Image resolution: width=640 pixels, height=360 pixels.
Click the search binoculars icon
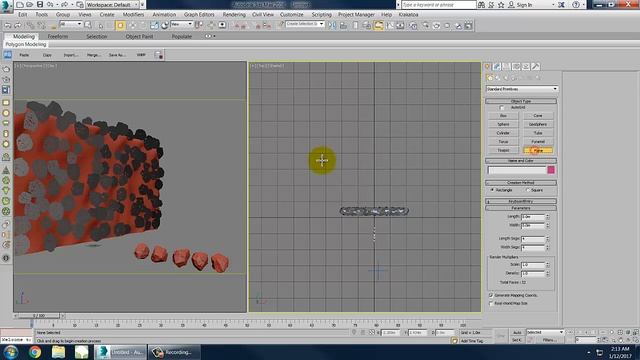[482, 5]
